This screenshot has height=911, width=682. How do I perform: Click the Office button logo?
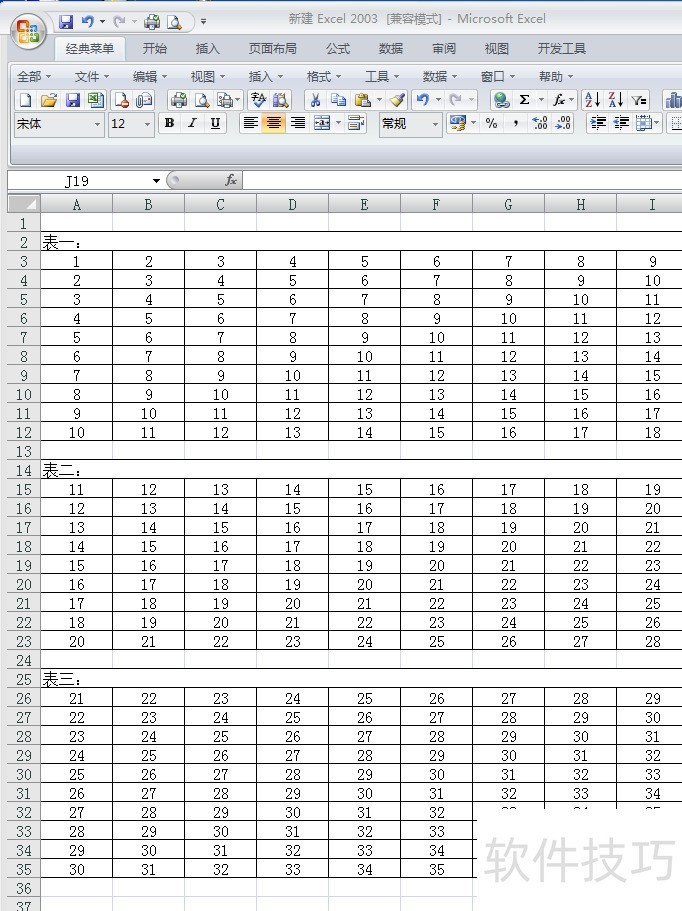click(28, 31)
